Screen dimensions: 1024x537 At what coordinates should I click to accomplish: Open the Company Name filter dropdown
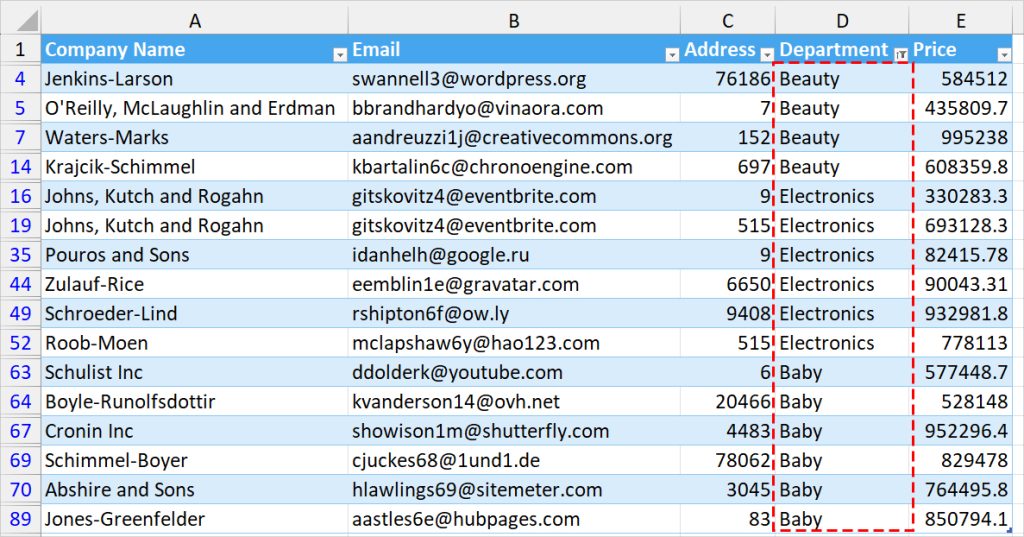tap(340, 55)
